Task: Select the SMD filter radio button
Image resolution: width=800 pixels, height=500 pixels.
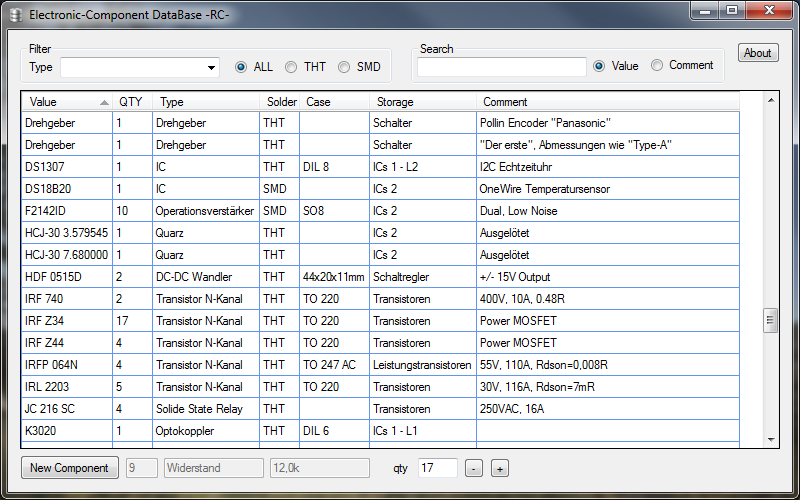Action: click(x=344, y=67)
